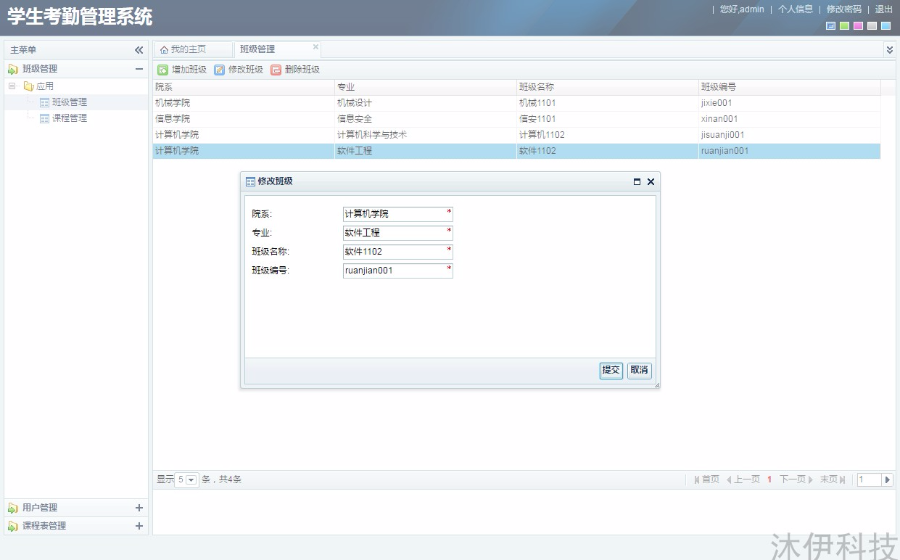Click the 修改班级 edit icon
Image resolution: width=900 pixels, height=560 pixels.
click(x=219, y=69)
